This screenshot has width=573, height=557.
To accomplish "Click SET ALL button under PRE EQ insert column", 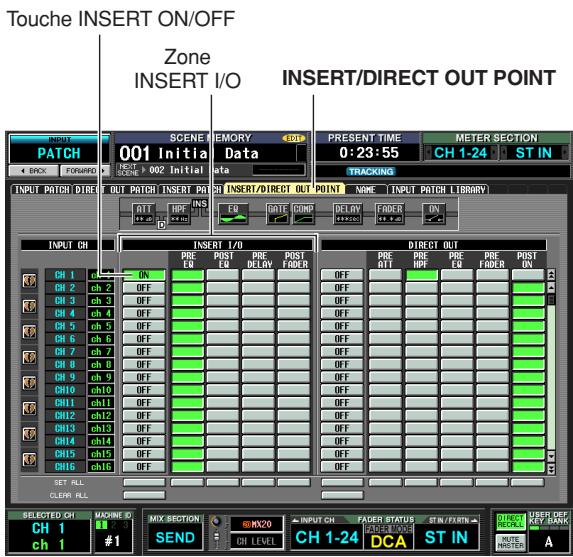I will tap(187, 482).
